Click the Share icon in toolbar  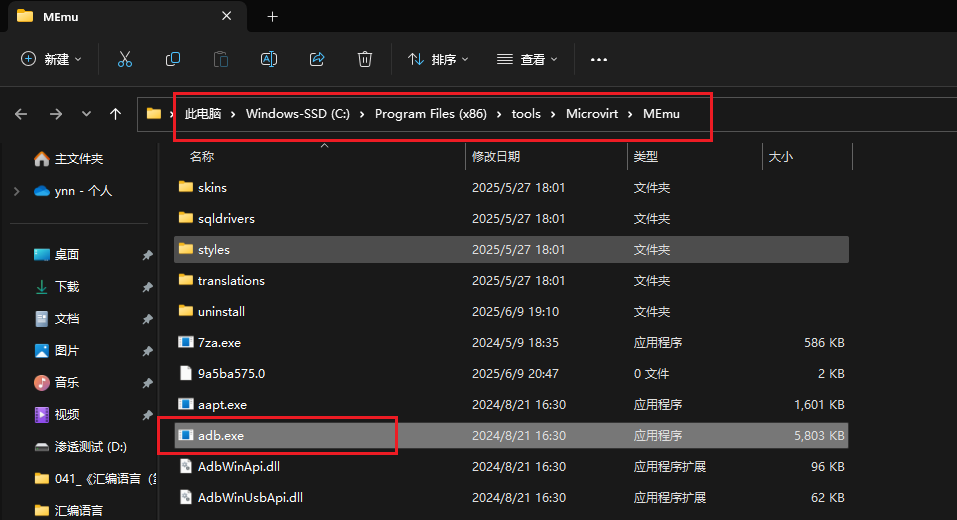click(317, 59)
